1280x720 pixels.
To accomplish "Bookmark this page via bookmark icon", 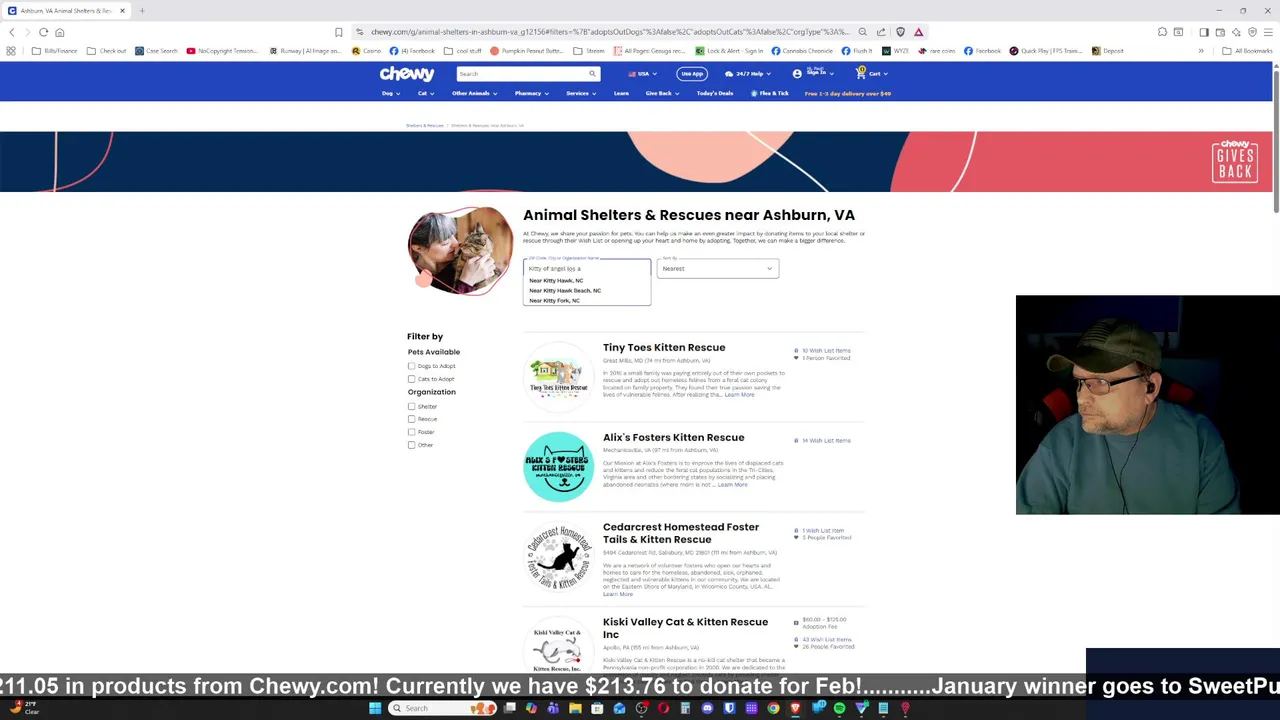I will pyautogui.click(x=339, y=32).
